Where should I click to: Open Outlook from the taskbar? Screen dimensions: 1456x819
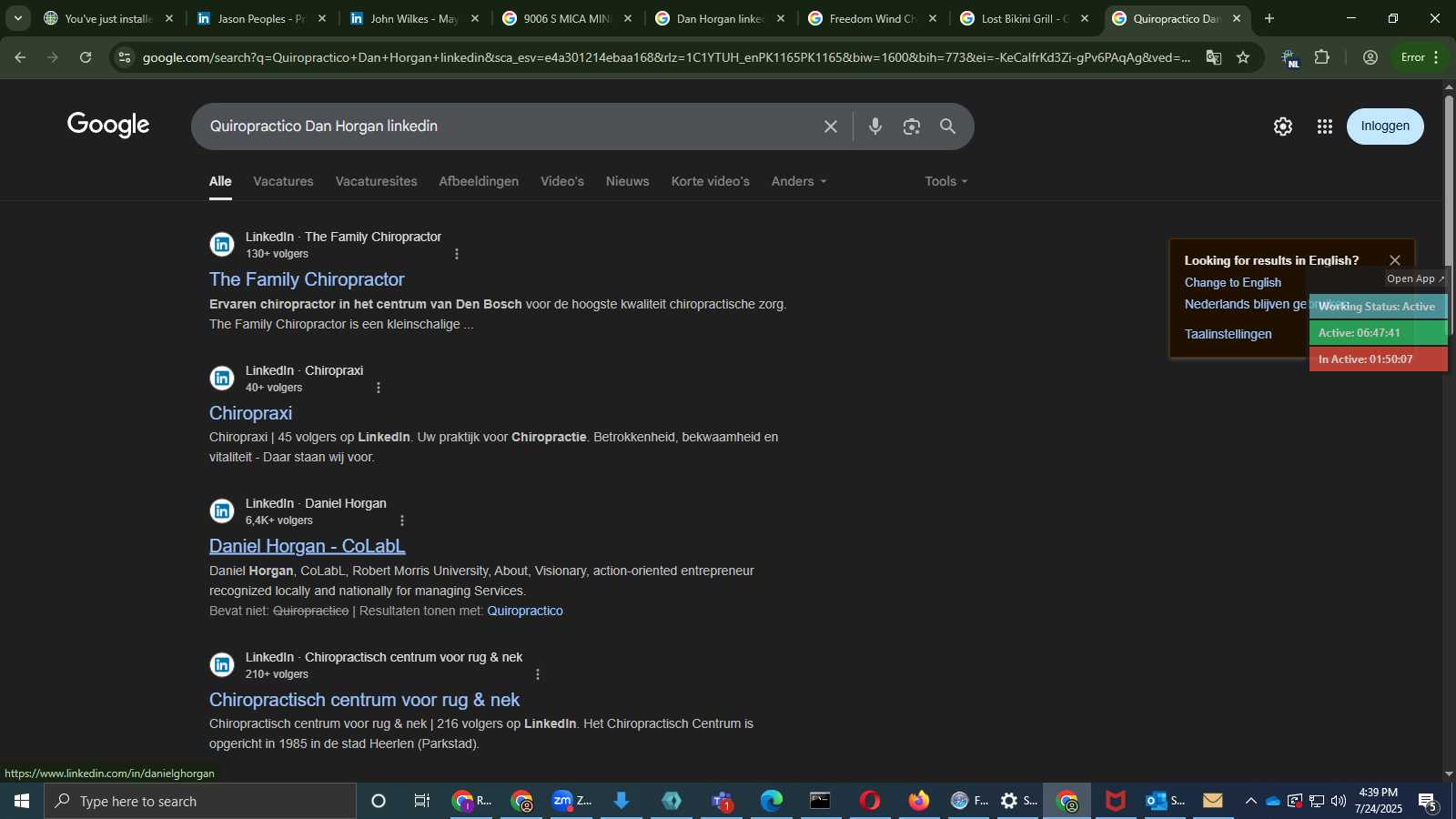pos(1166,801)
